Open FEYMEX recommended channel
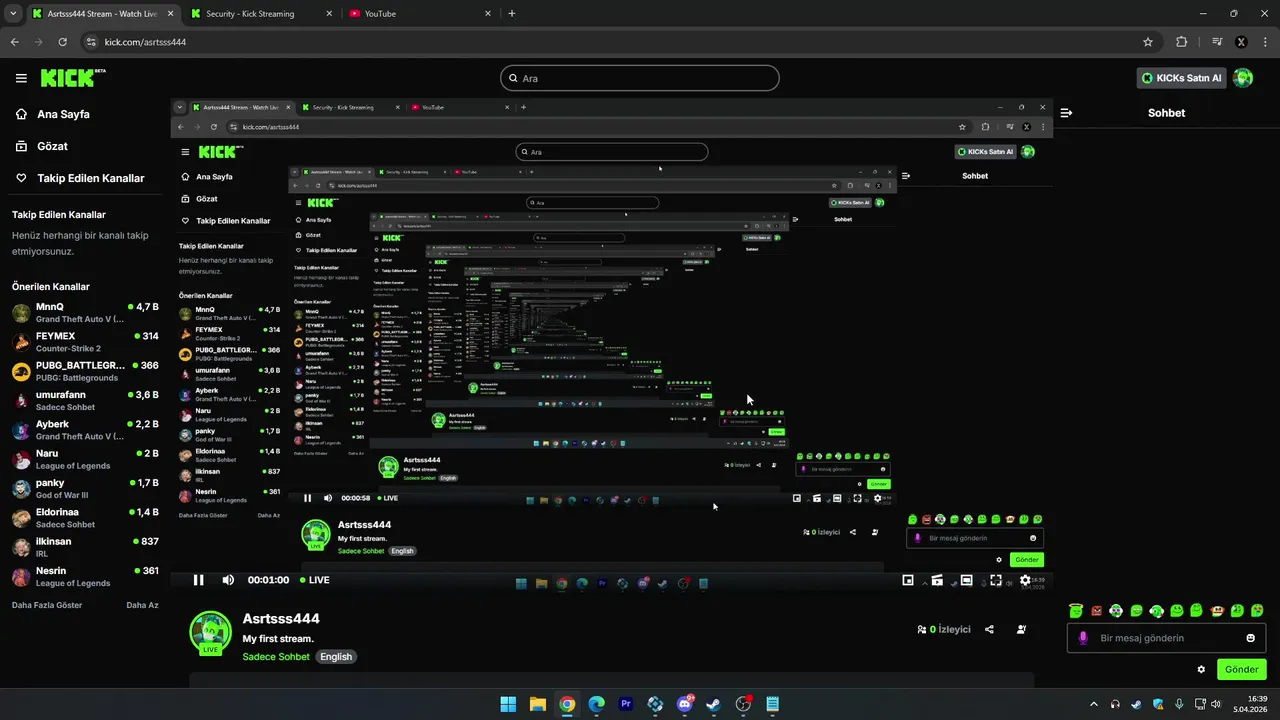 pyautogui.click(x=84, y=342)
